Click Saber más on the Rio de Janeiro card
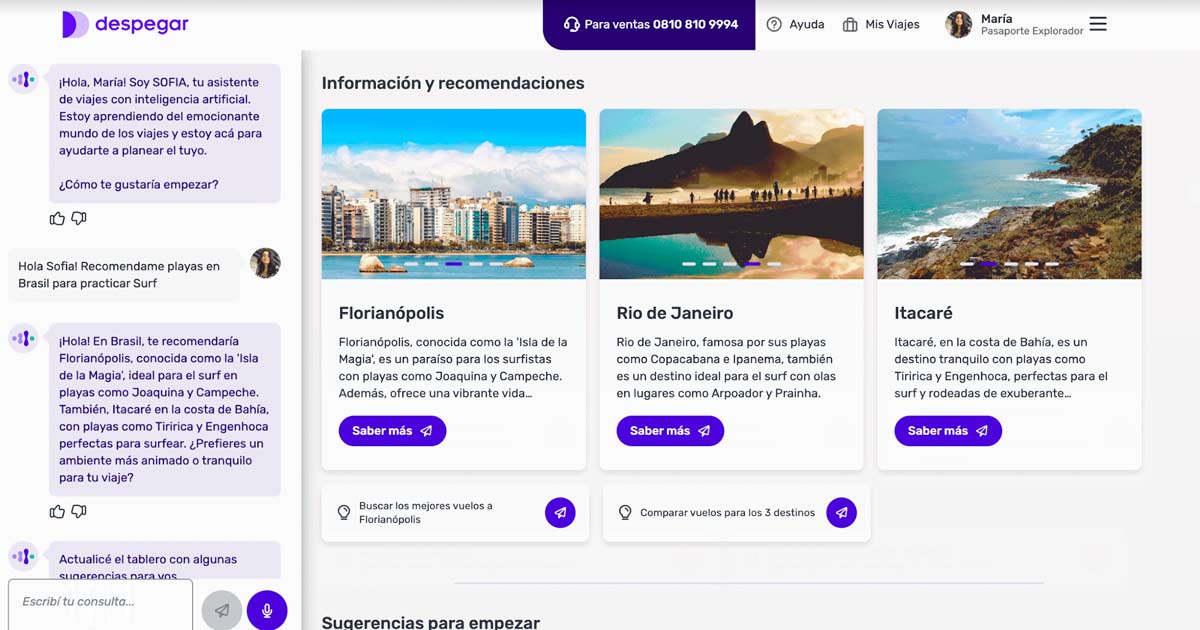This screenshot has width=1200, height=630. click(x=670, y=431)
